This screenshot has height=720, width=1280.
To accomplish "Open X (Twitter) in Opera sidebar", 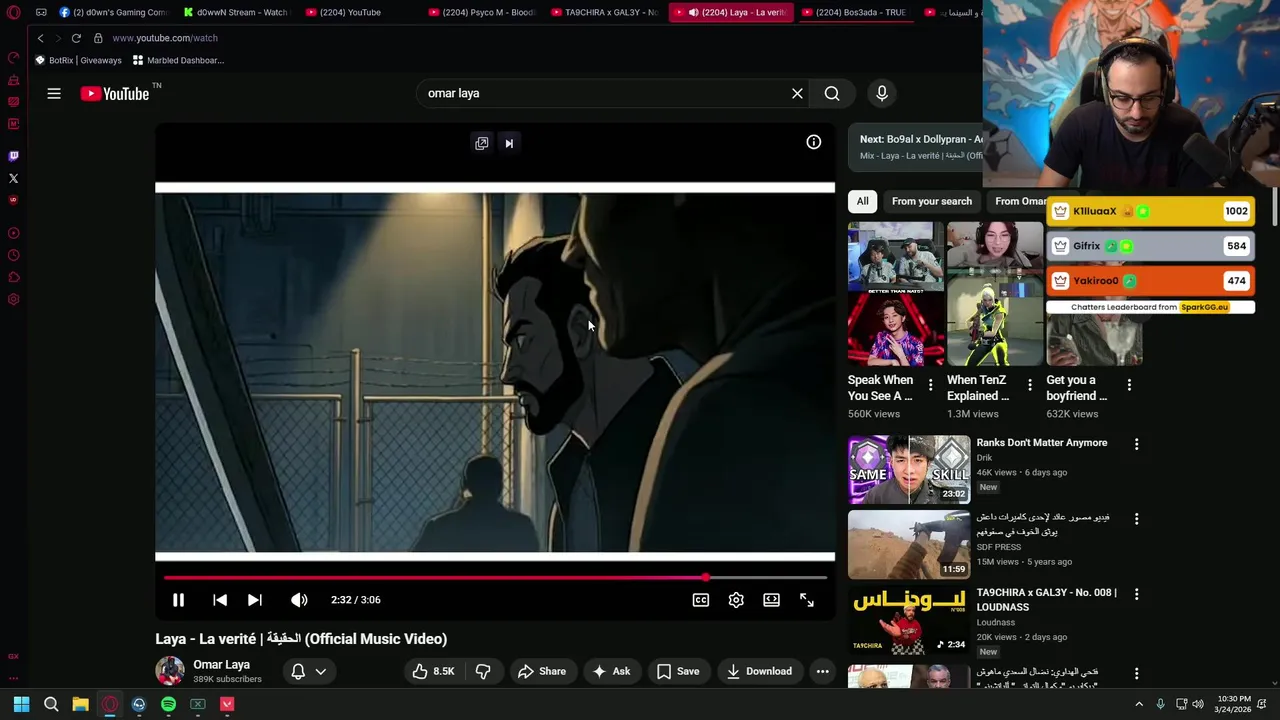I will [13, 178].
